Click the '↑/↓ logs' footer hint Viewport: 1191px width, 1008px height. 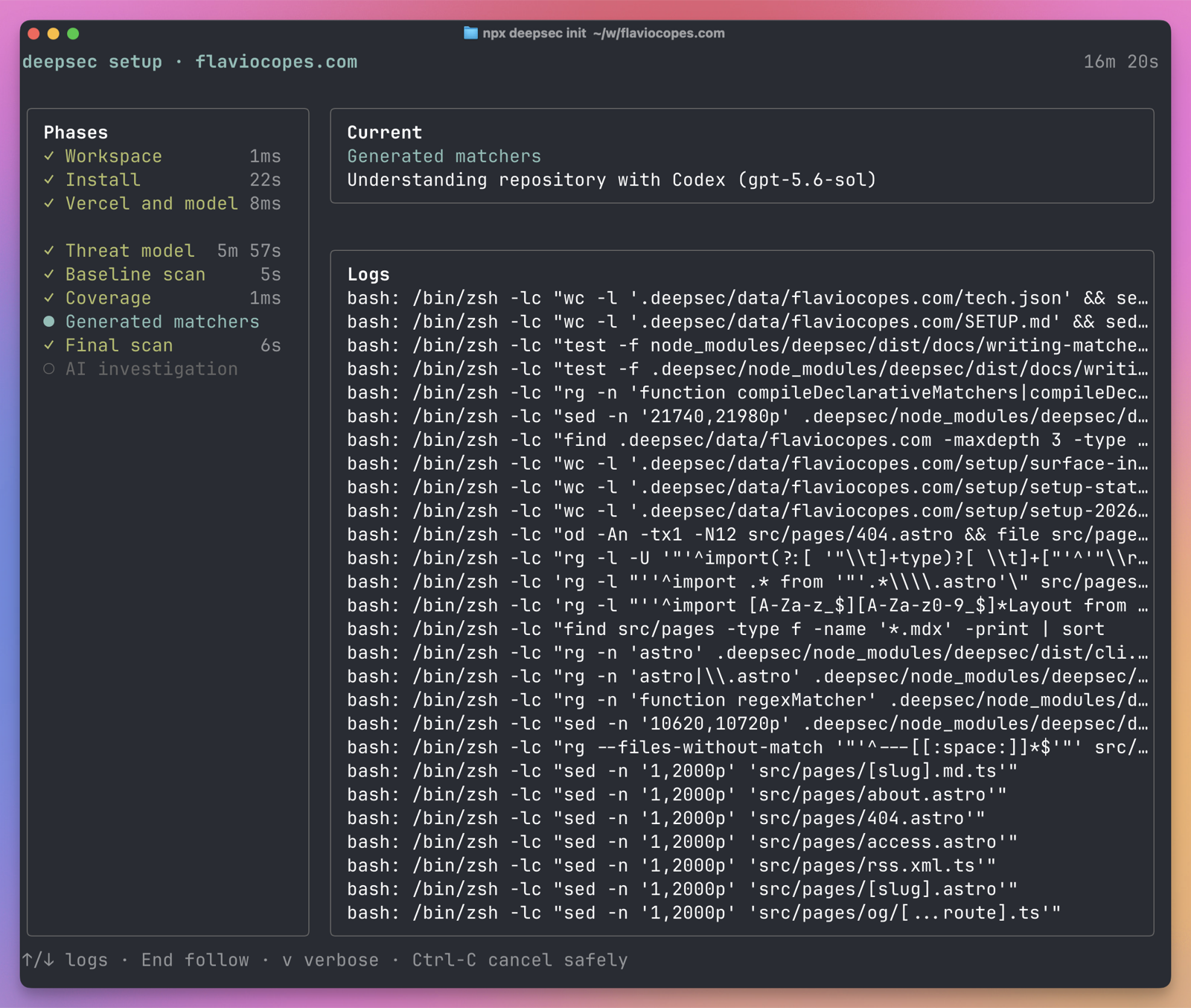tap(65, 960)
